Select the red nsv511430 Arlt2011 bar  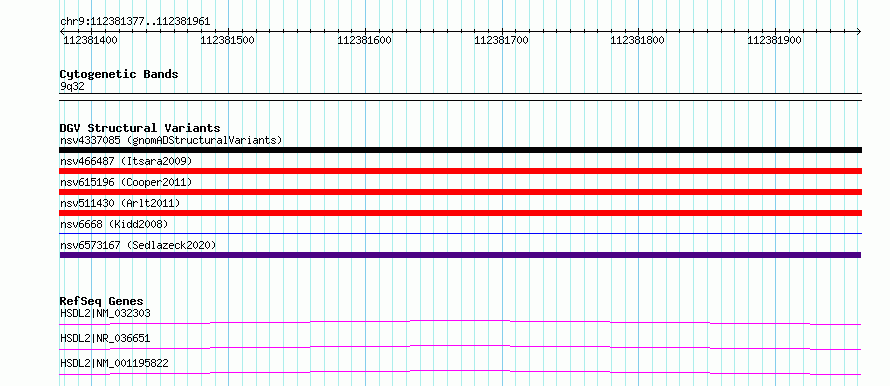tap(460, 213)
